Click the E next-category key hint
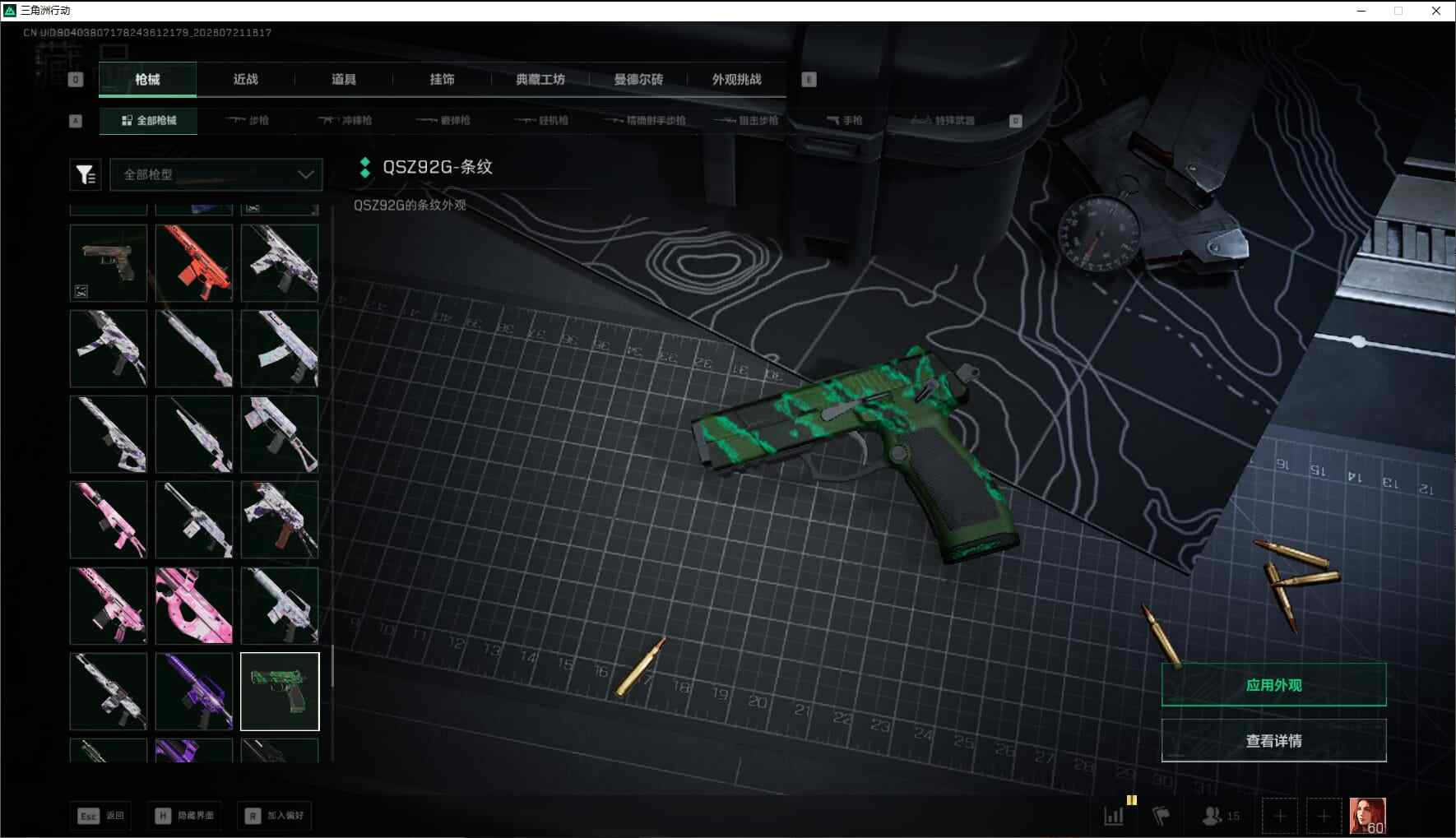 pyautogui.click(x=809, y=80)
